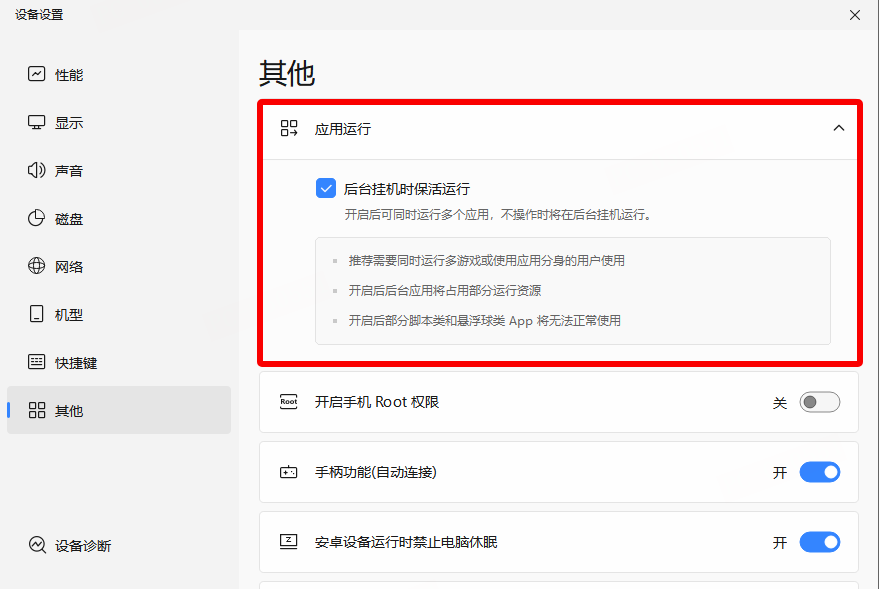
Task: Open the 其他 settings tab
Action: 69,410
